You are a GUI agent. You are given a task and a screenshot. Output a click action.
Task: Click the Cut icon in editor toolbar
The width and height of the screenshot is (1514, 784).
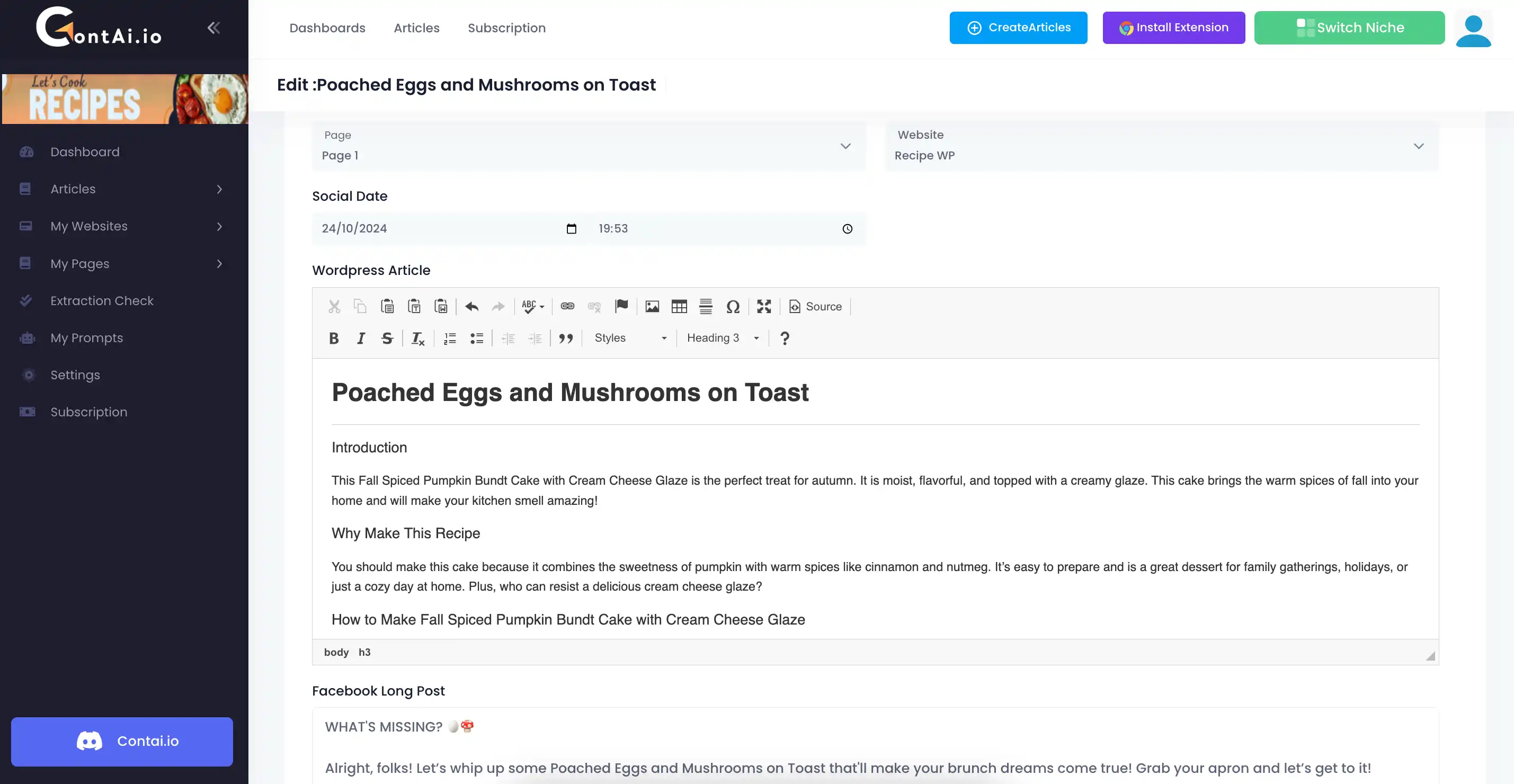(x=334, y=306)
